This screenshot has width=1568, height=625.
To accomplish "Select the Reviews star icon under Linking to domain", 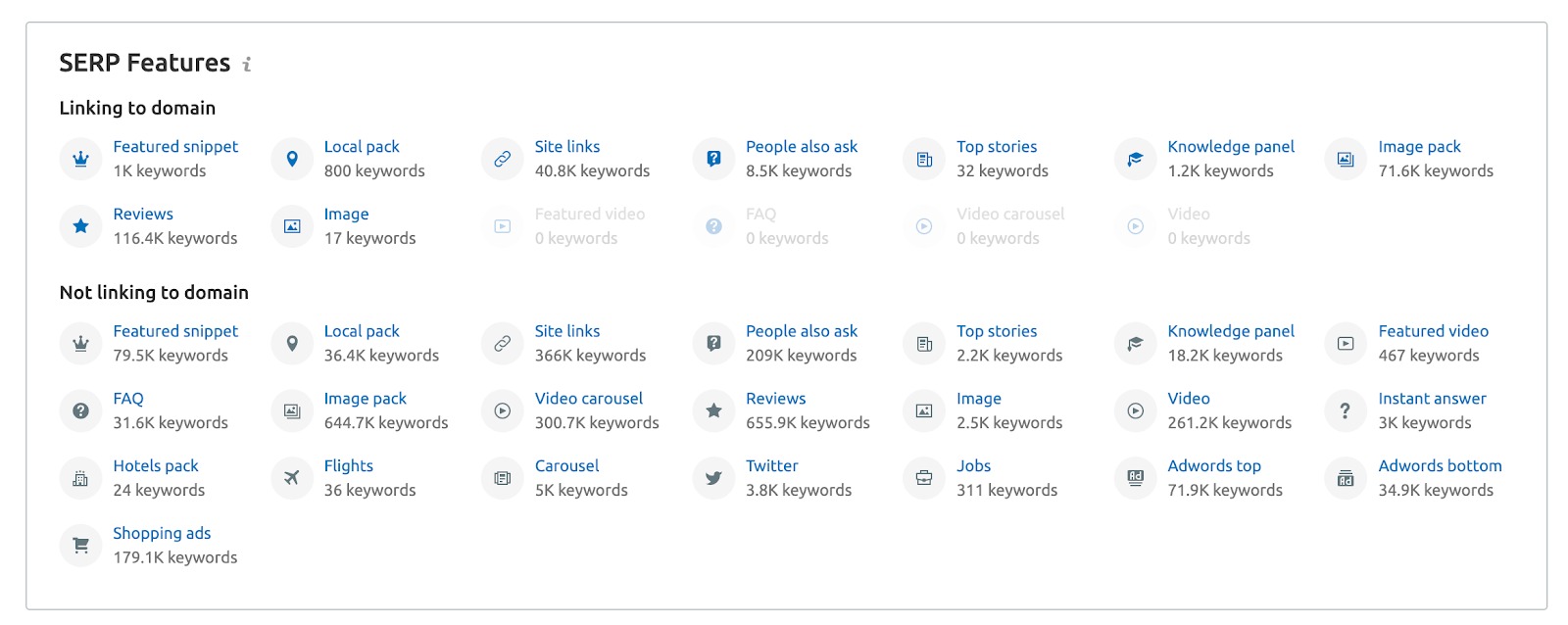I will pyautogui.click(x=79, y=226).
